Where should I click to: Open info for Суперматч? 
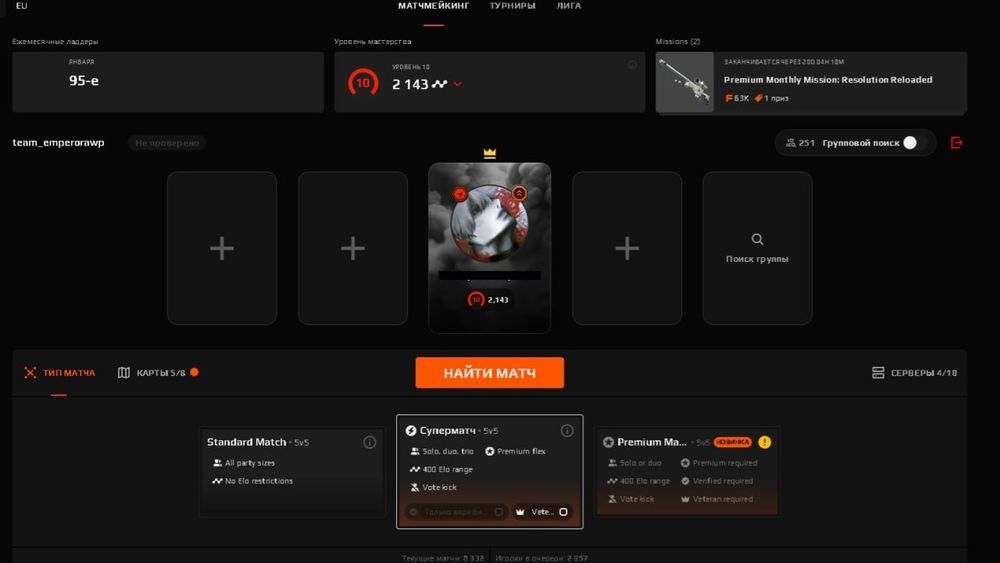(567, 431)
